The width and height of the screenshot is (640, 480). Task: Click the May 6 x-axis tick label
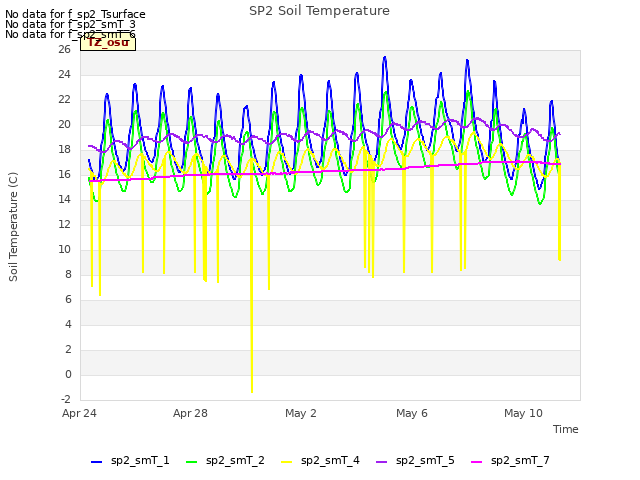coord(412,413)
